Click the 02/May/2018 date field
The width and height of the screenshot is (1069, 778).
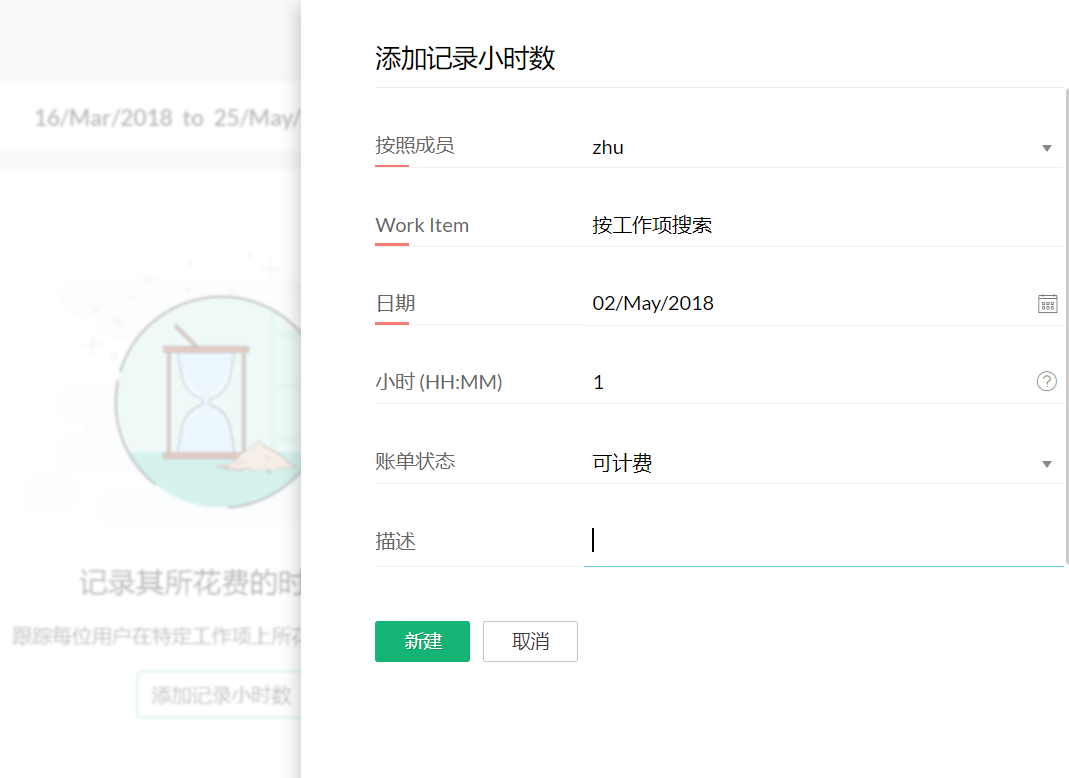click(800, 303)
